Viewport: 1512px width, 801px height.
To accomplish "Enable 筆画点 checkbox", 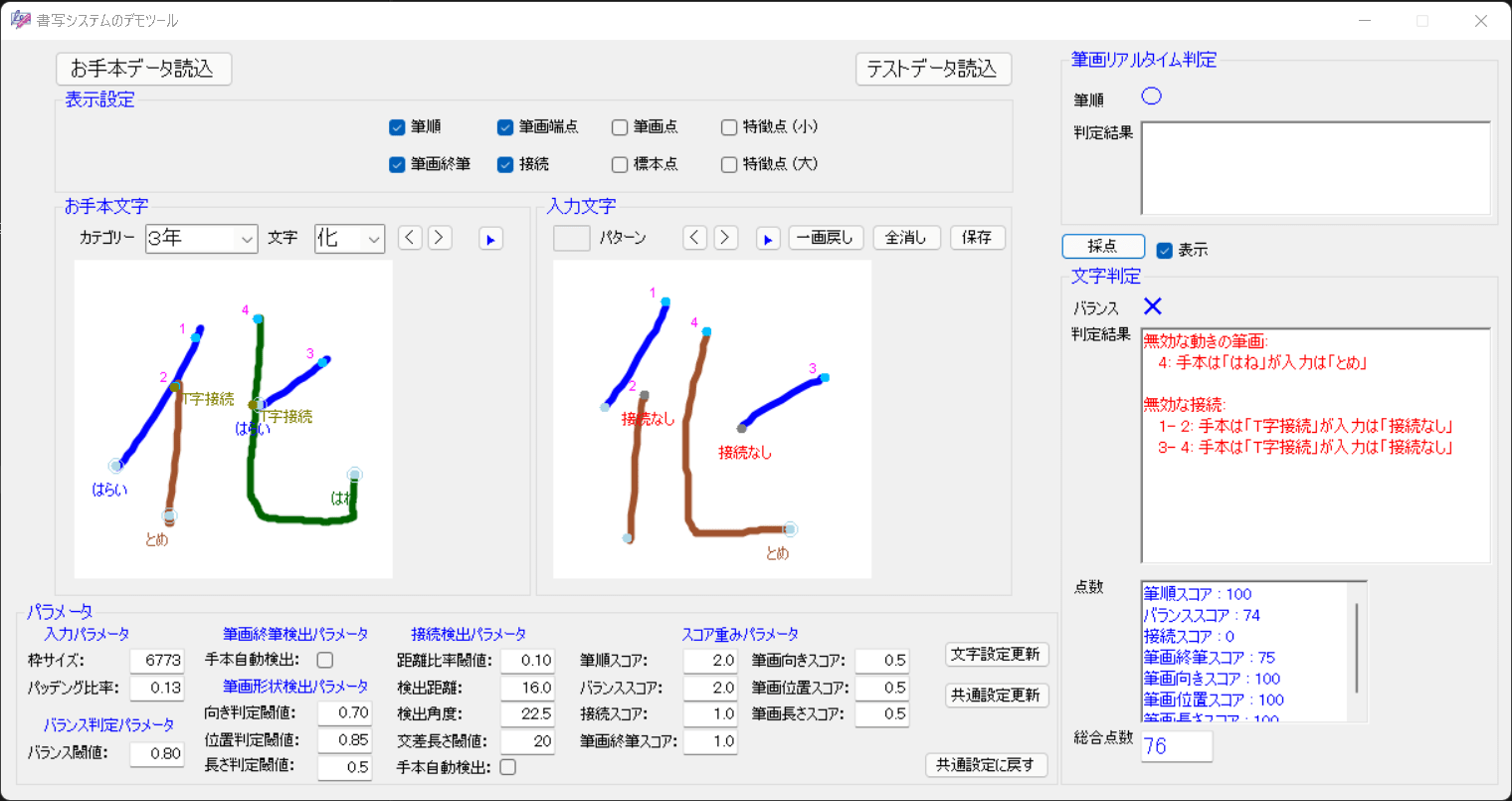I will [620, 127].
